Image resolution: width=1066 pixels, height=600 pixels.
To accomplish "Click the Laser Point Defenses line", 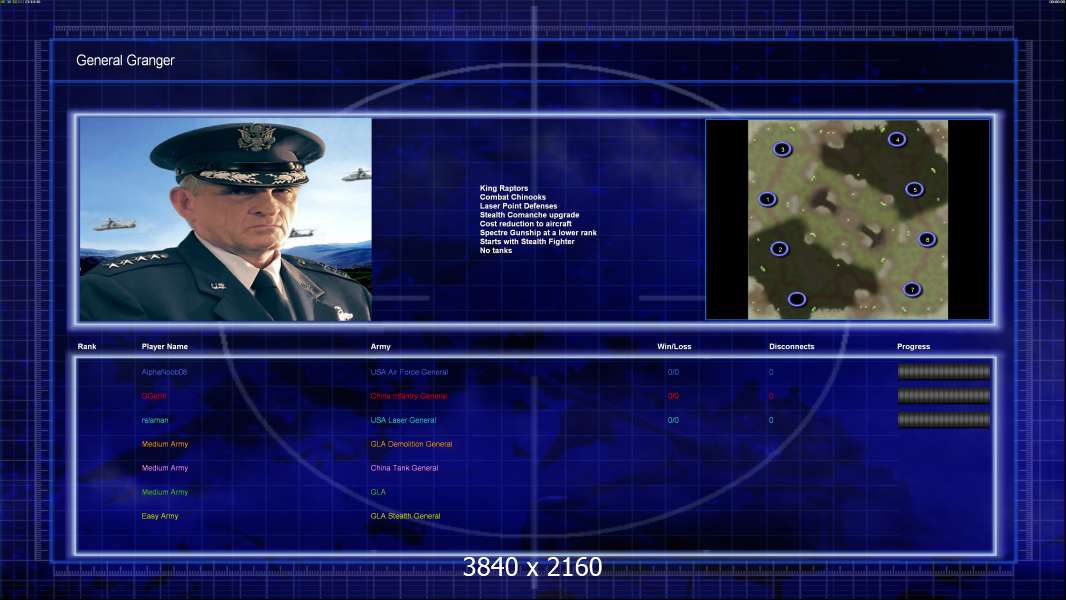I will [518, 206].
